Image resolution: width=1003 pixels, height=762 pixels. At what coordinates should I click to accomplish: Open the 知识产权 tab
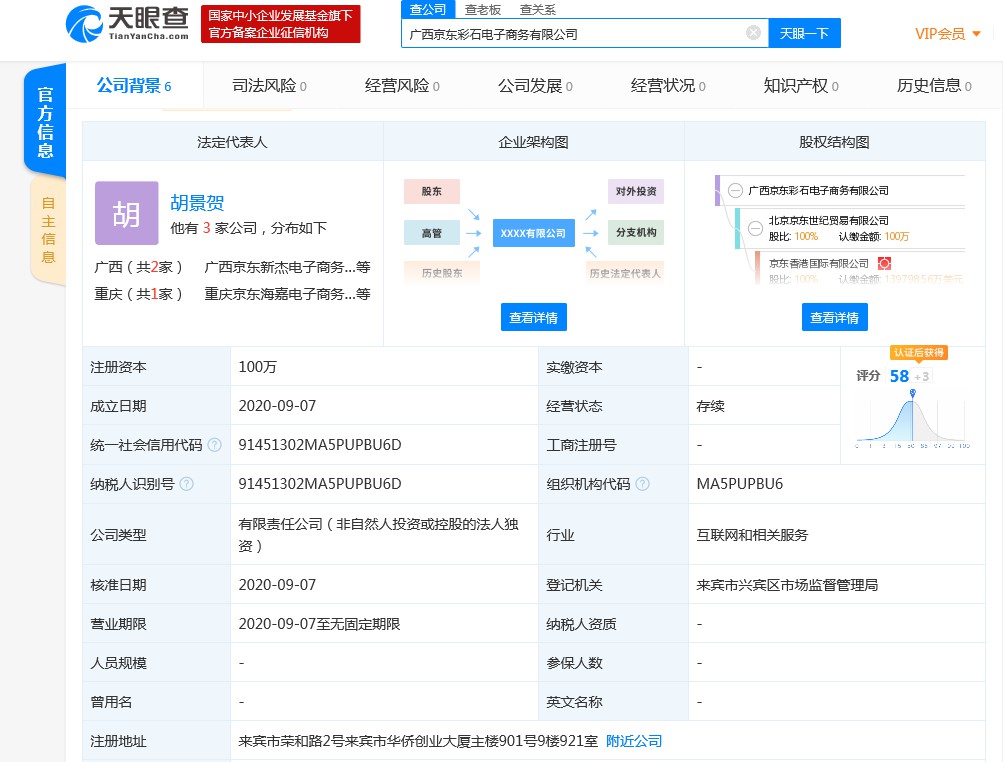coord(801,86)
